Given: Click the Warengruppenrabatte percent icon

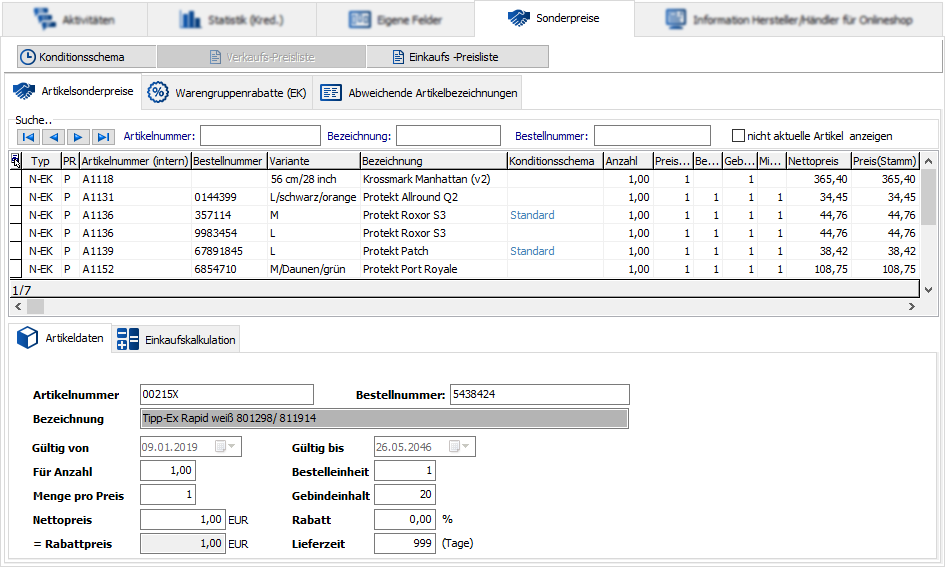Looking at the screenshot, I should [158, 92].
